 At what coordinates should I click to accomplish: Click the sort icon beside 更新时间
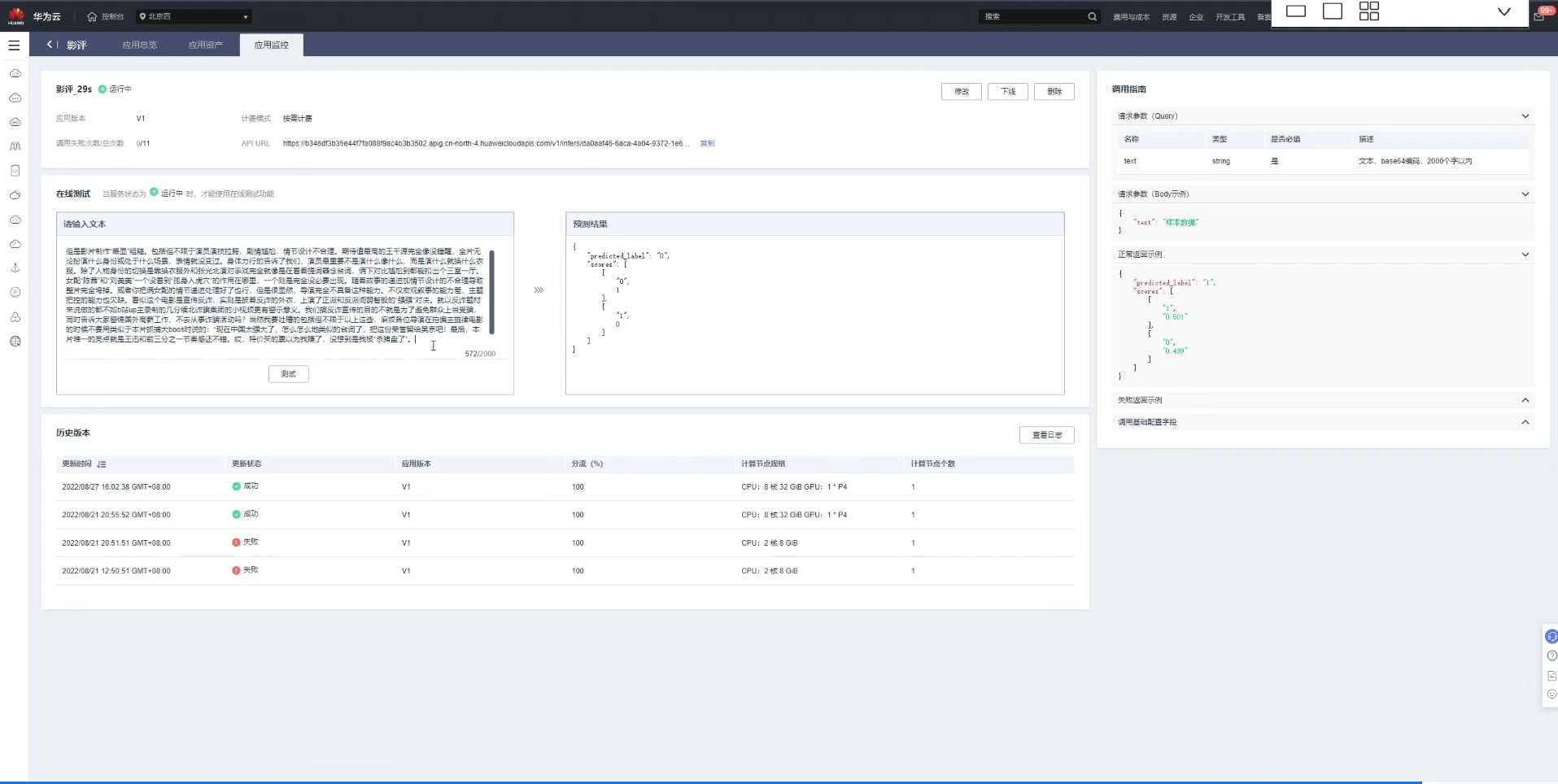(102, 464)
